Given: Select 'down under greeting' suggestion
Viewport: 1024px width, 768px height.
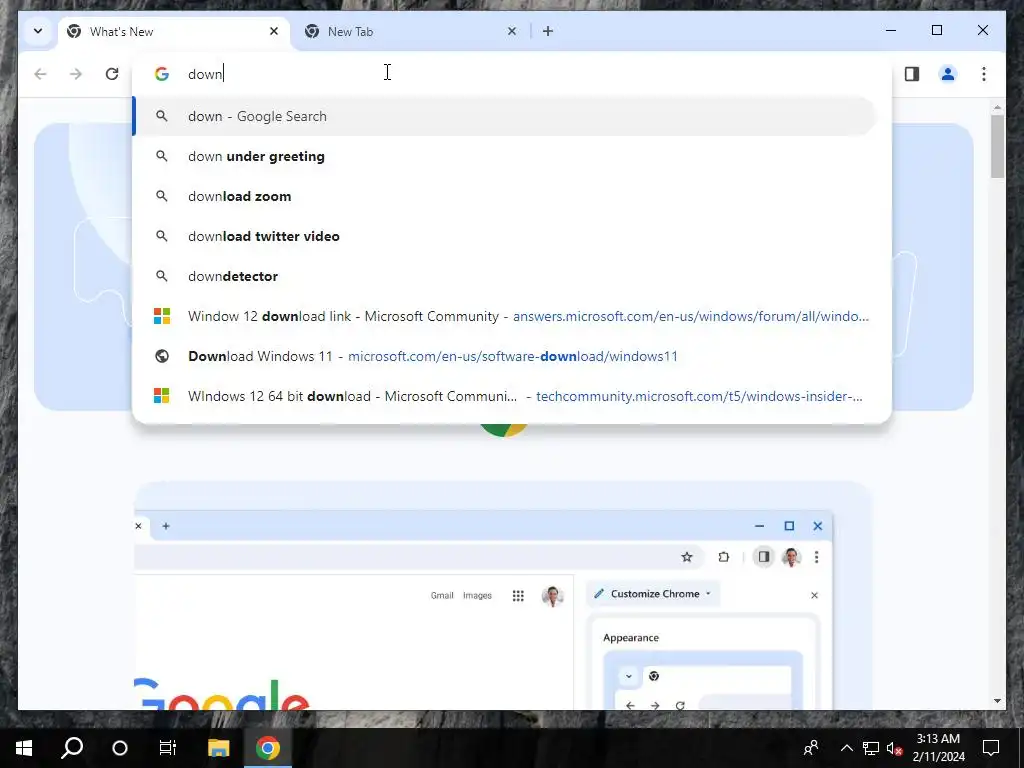Looking at the screenshot, I should (x=504, y=156).
